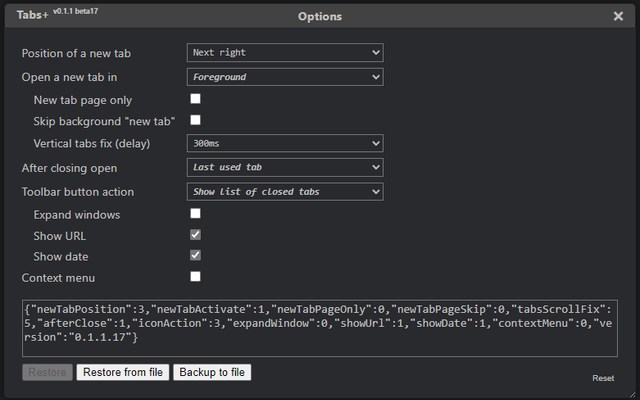640x400 pixels.
Task: Enable the Context menu checkbox
Action: click(x=196, y=276)
